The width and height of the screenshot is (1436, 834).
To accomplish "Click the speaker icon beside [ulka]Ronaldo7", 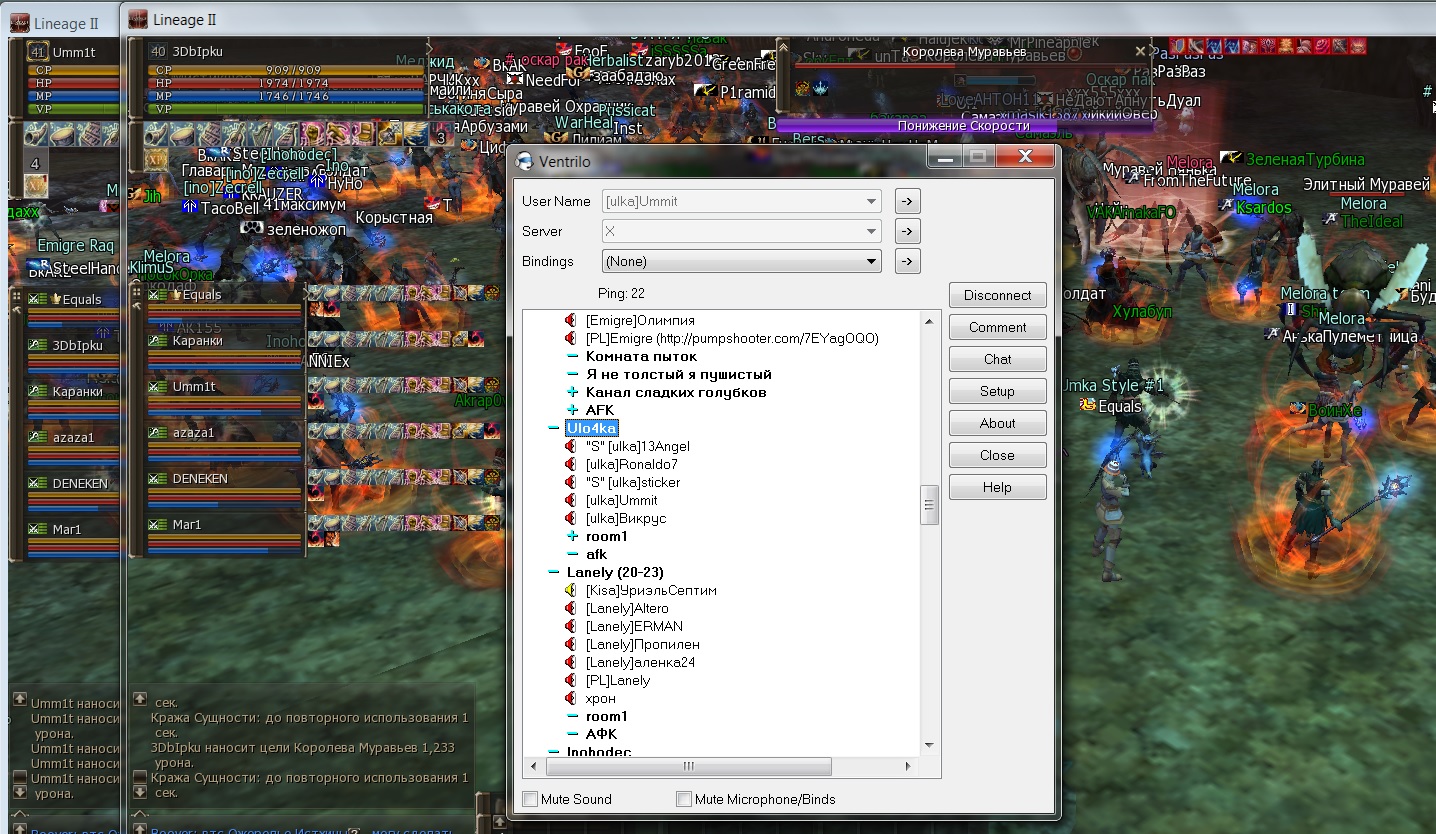I will click(x=571, y=464).
